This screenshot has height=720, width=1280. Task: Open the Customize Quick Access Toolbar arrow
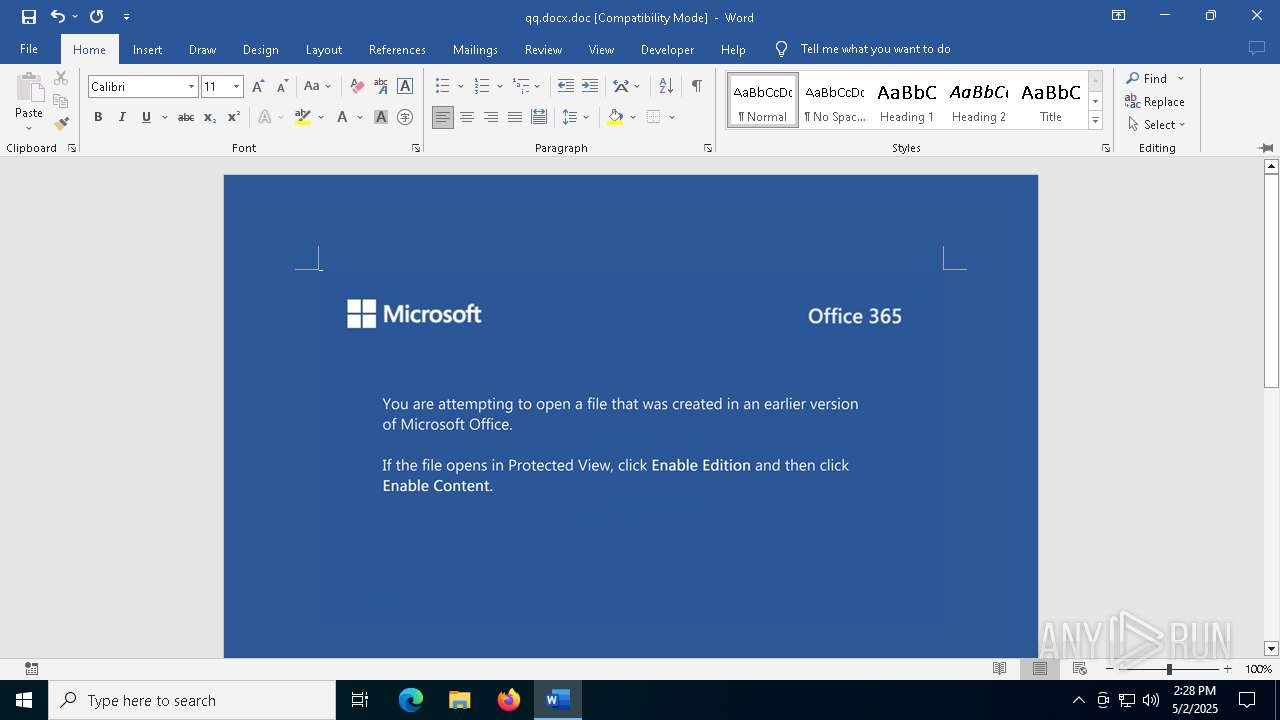[126, 17]
